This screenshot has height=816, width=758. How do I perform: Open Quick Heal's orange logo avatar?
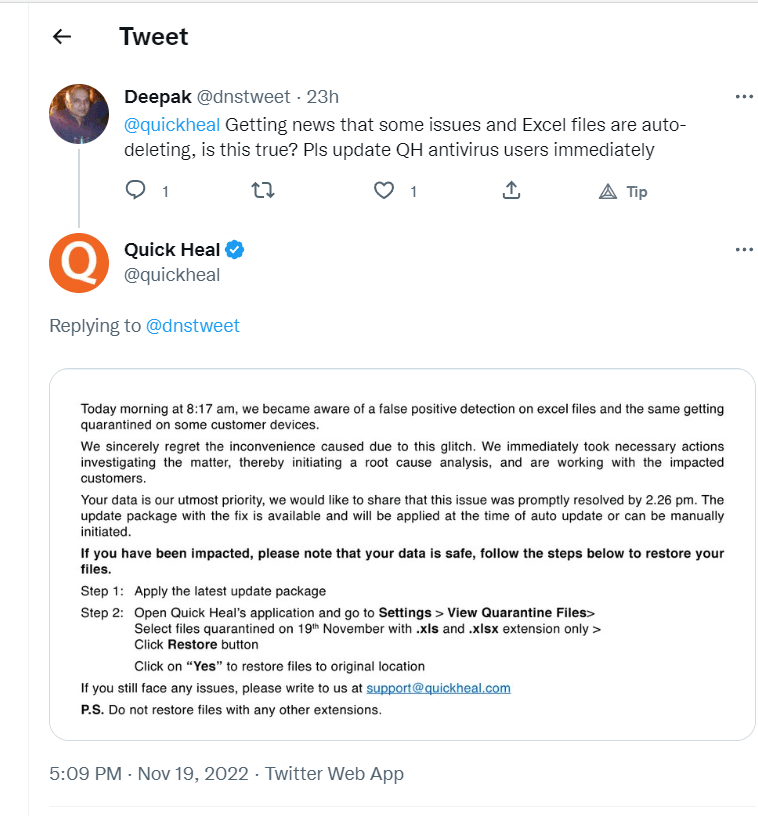pyautogui.click(x=79, y=263)
